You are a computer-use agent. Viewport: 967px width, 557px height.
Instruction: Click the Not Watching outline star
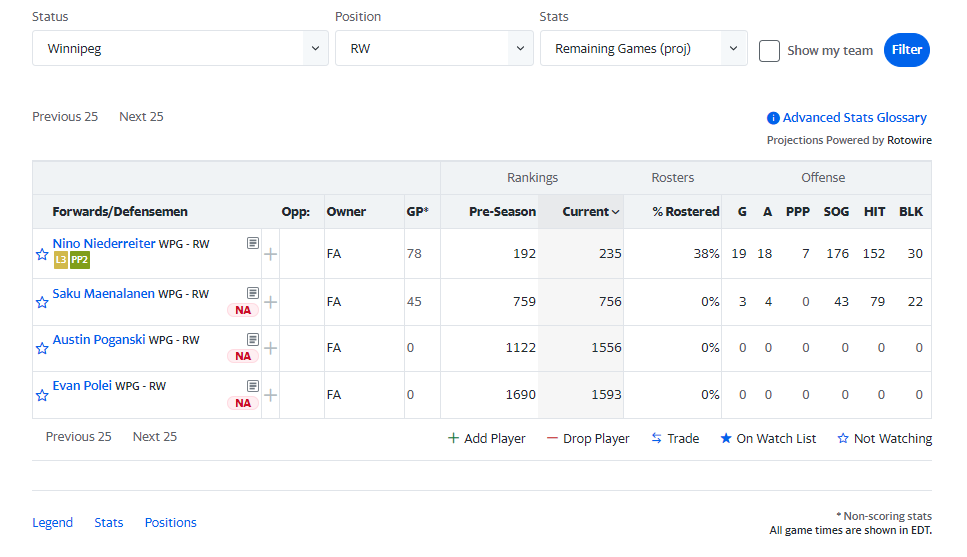[x=843, y=438]
